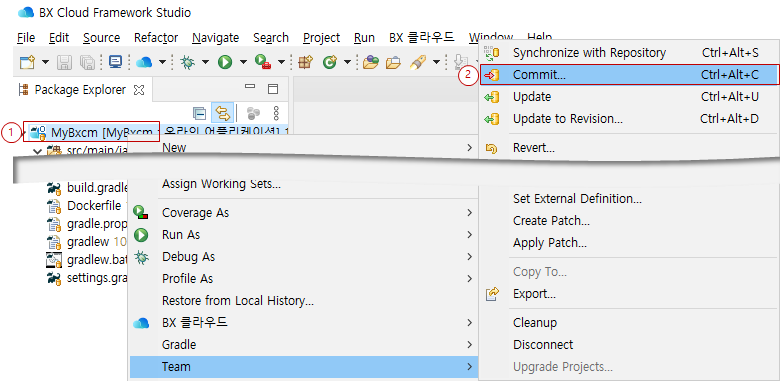The height and width of the screenshot is (381, 780).
Task: Toggle Link with Editor in Package Explorer
Action: pos(223,113)
